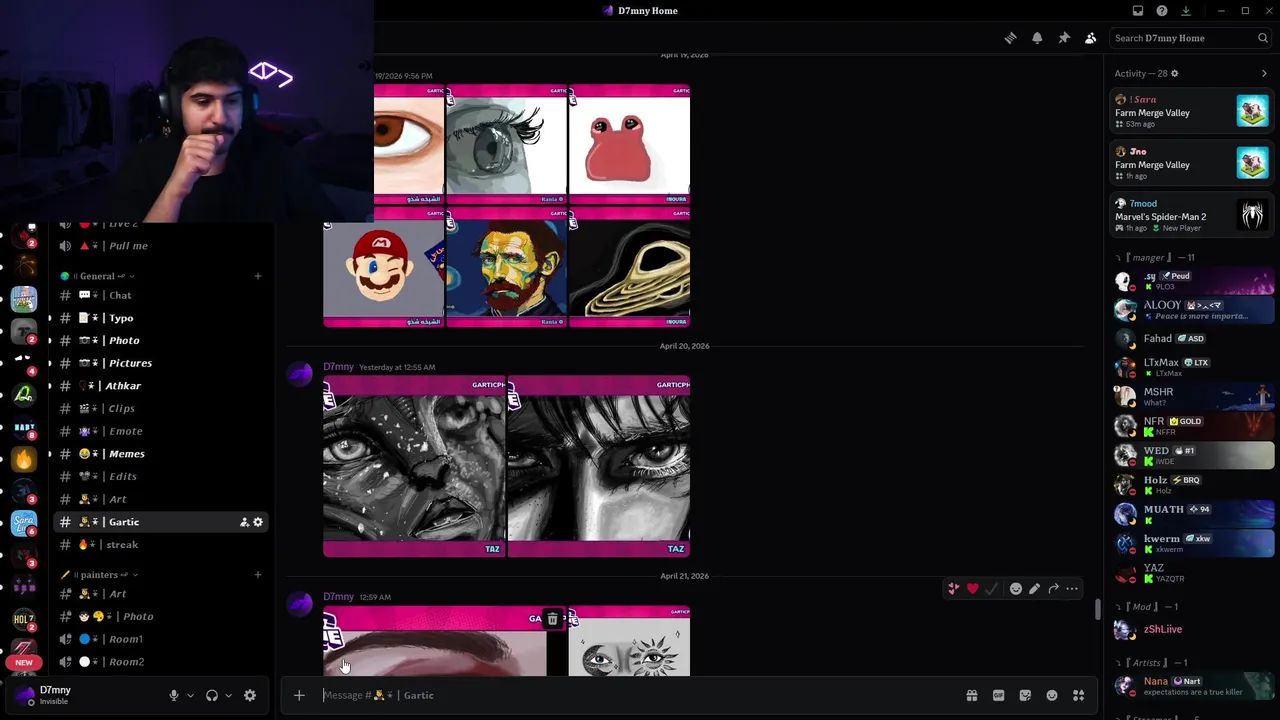Toggle headphones deafen in user panel
This screenshot has height=720, width=1280.
212,695
